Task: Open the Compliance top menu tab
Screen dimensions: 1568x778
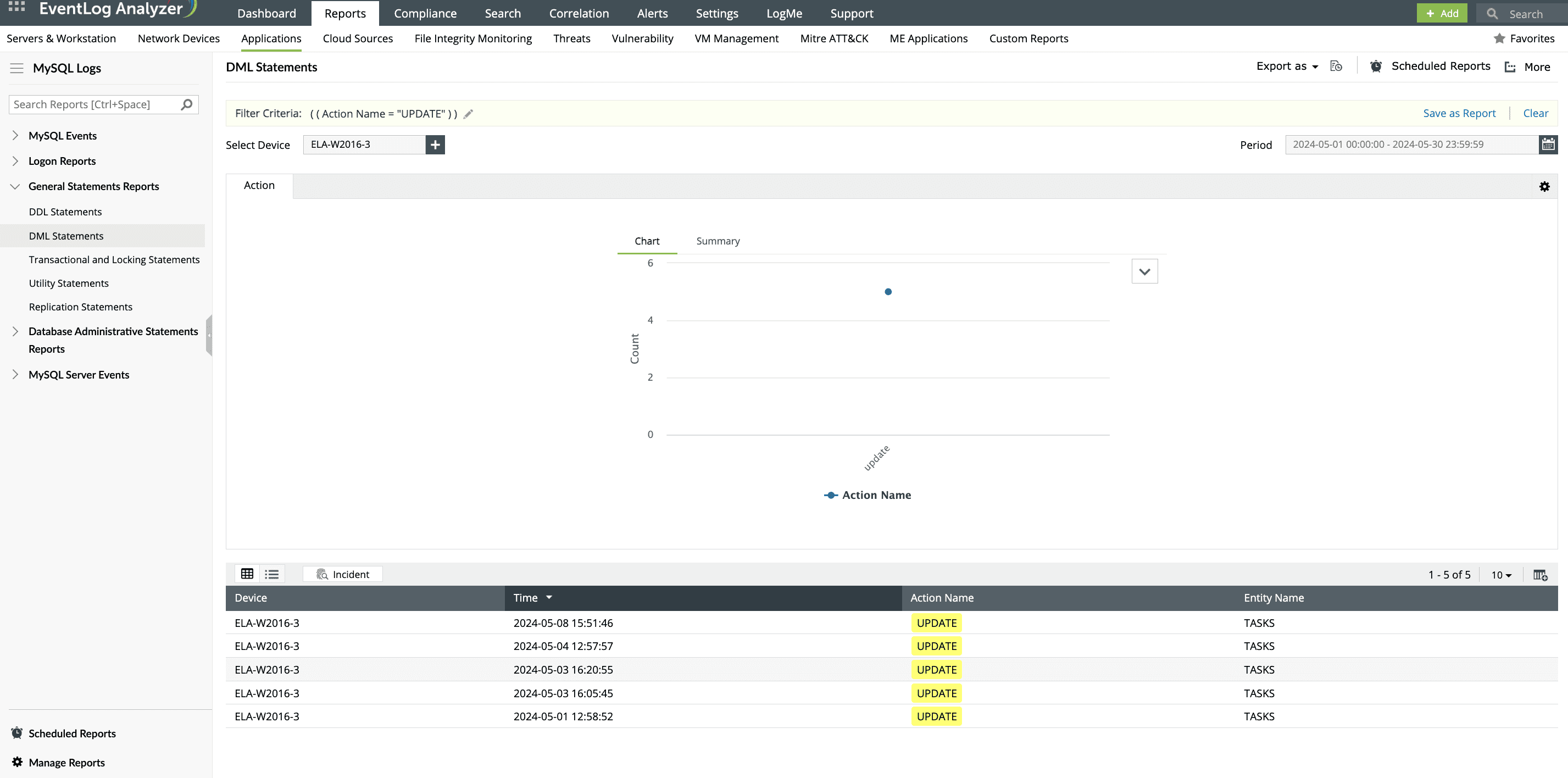Action: click(x=425, y=13)
